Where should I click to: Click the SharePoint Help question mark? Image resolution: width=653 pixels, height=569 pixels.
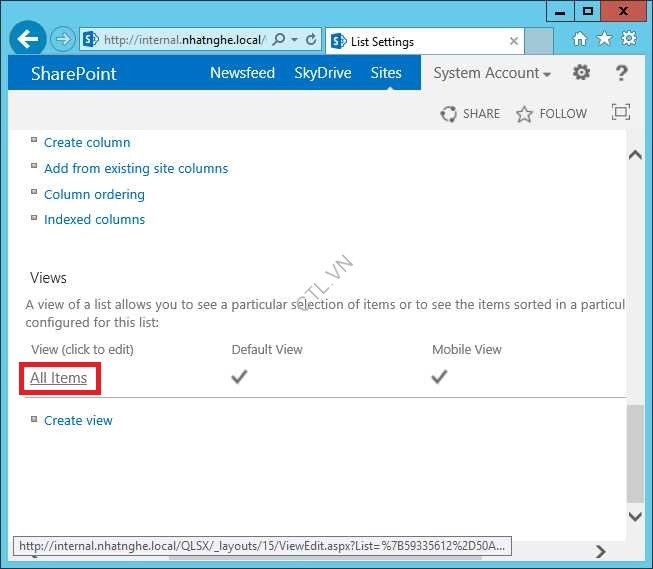621,73
